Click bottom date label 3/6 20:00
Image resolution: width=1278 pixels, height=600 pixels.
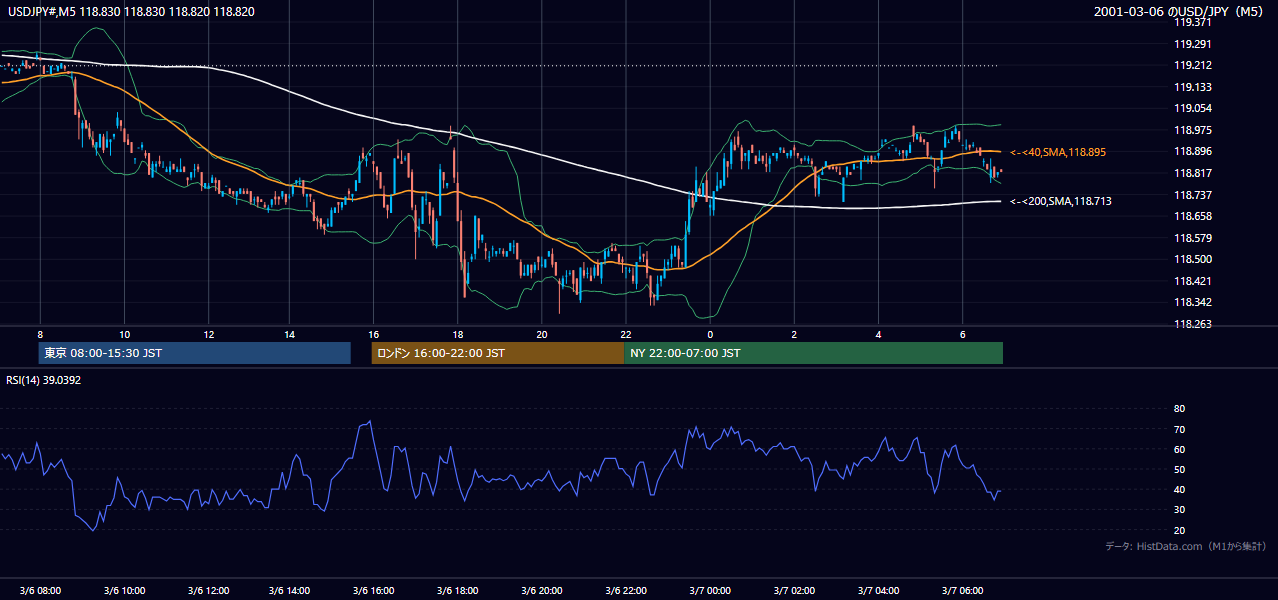click(542, 590)
